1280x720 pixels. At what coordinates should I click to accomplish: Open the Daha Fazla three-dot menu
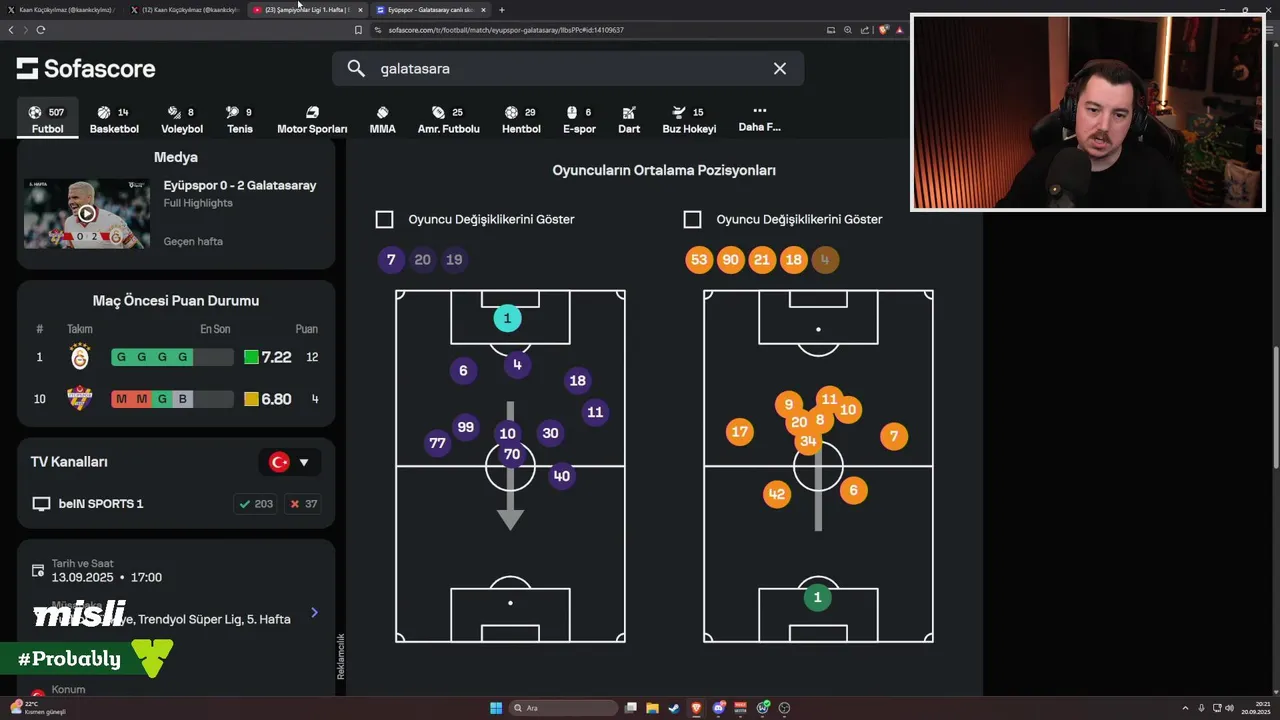(x=759, y=119)
